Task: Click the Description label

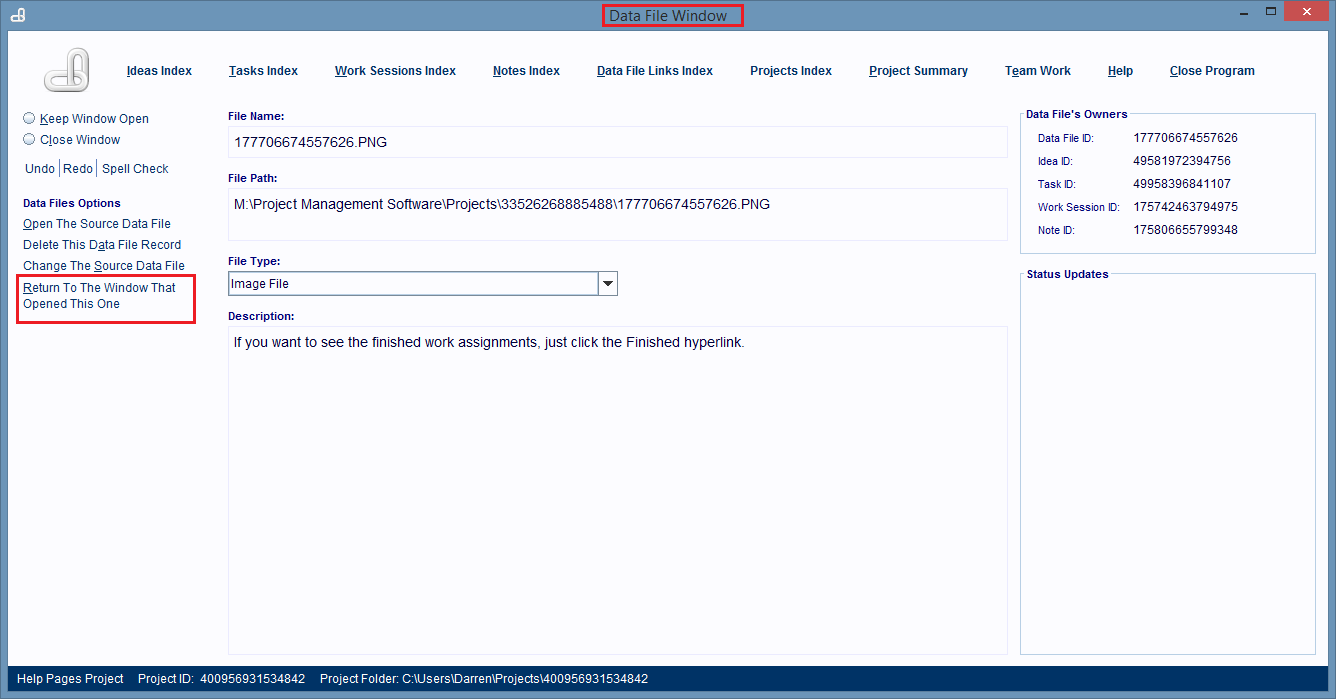Action: (x=261, y=316)
